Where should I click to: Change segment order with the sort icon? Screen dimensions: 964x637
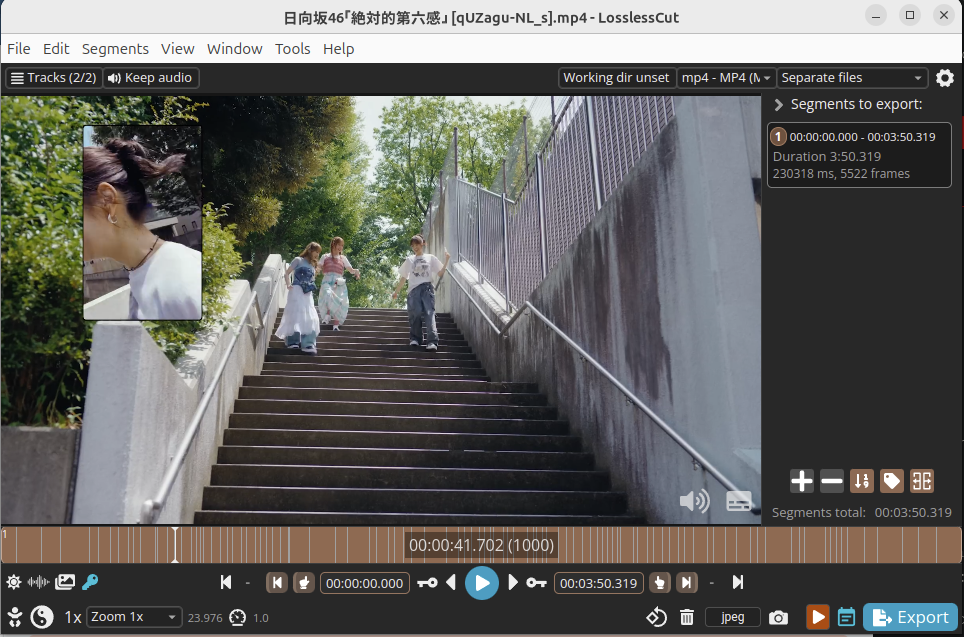862,481
